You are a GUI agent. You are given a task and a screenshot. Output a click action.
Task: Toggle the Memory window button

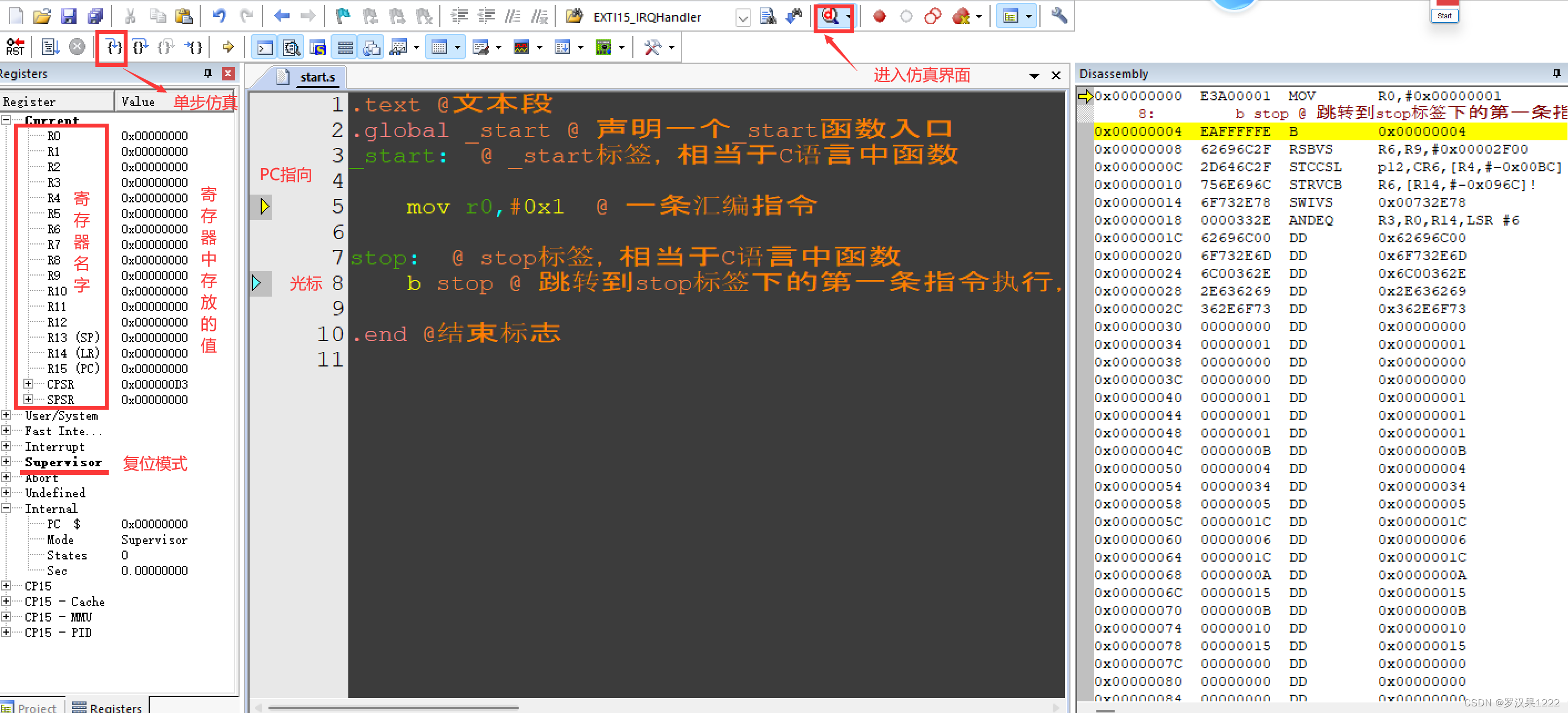click(x=439, y=47)
